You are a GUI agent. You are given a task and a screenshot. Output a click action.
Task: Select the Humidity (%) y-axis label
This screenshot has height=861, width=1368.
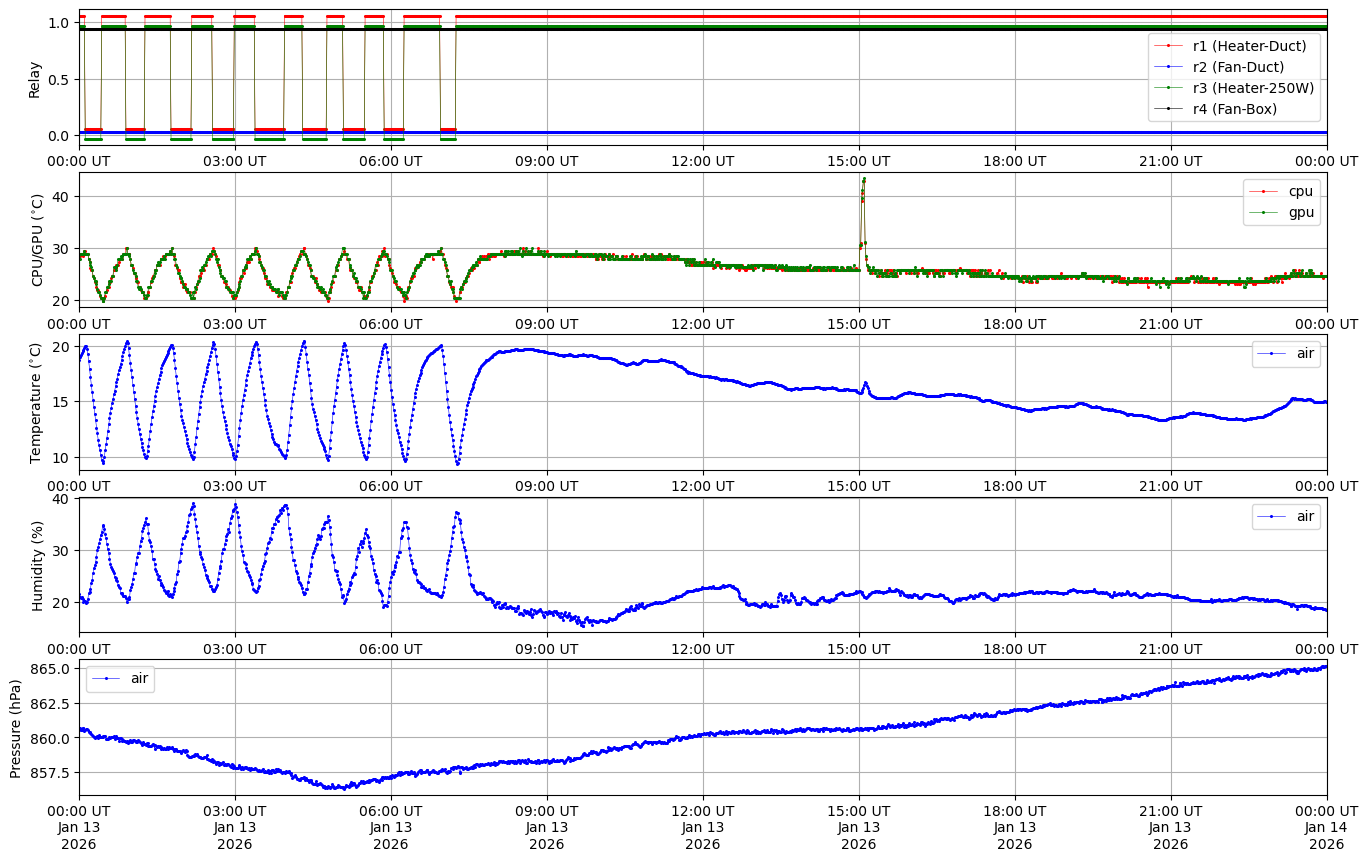coord(38,565)
